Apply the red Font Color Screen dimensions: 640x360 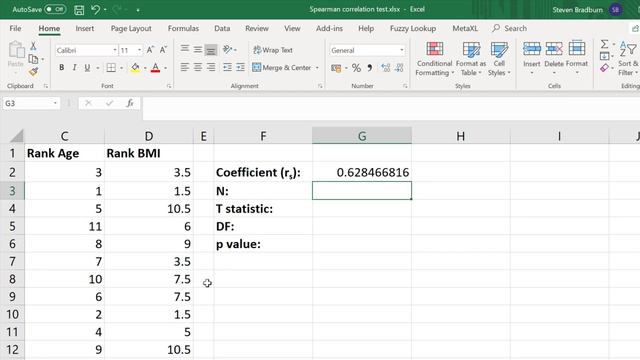tap(156, 68)
